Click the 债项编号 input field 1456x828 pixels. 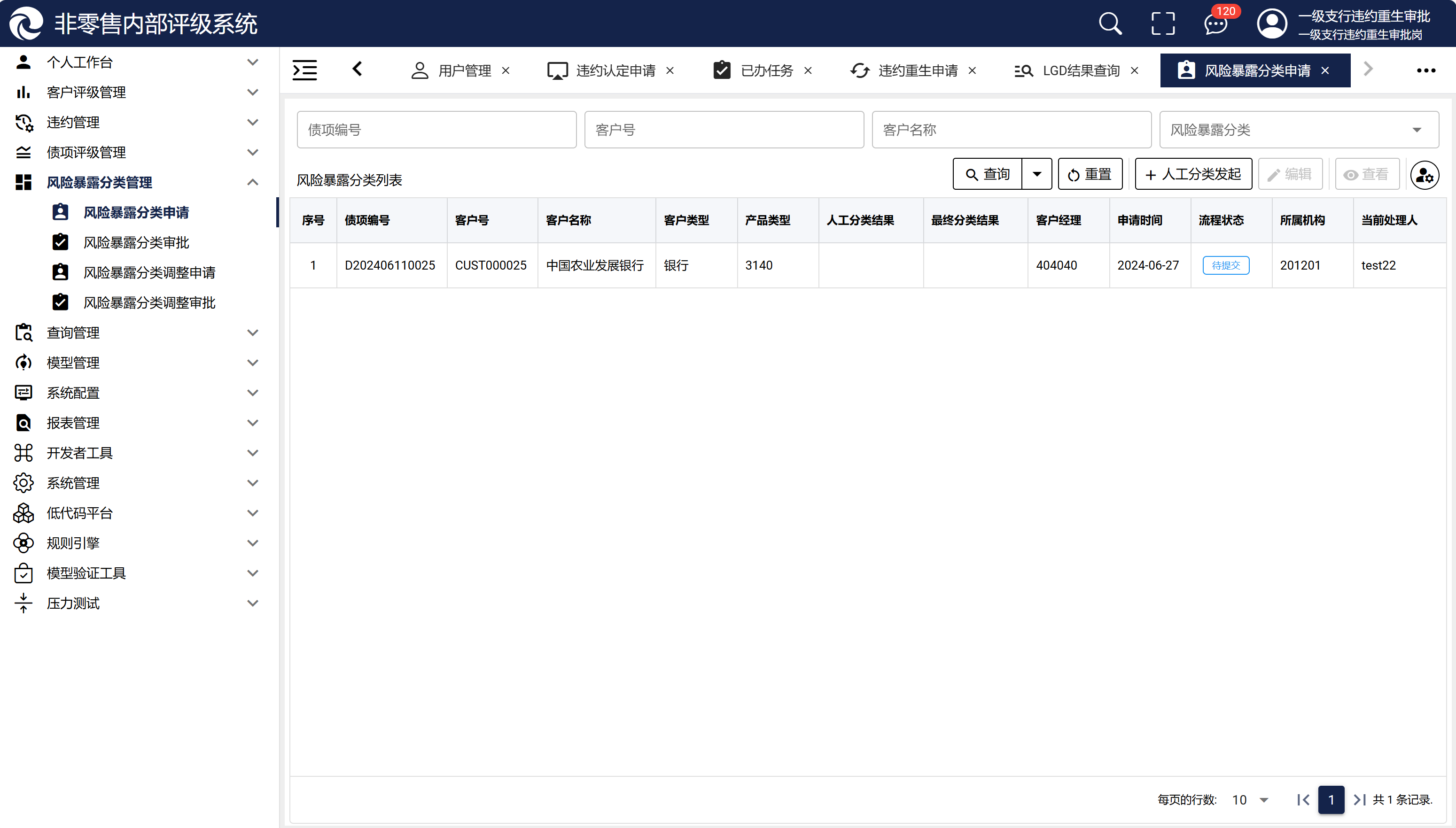(x=436, y=130)
